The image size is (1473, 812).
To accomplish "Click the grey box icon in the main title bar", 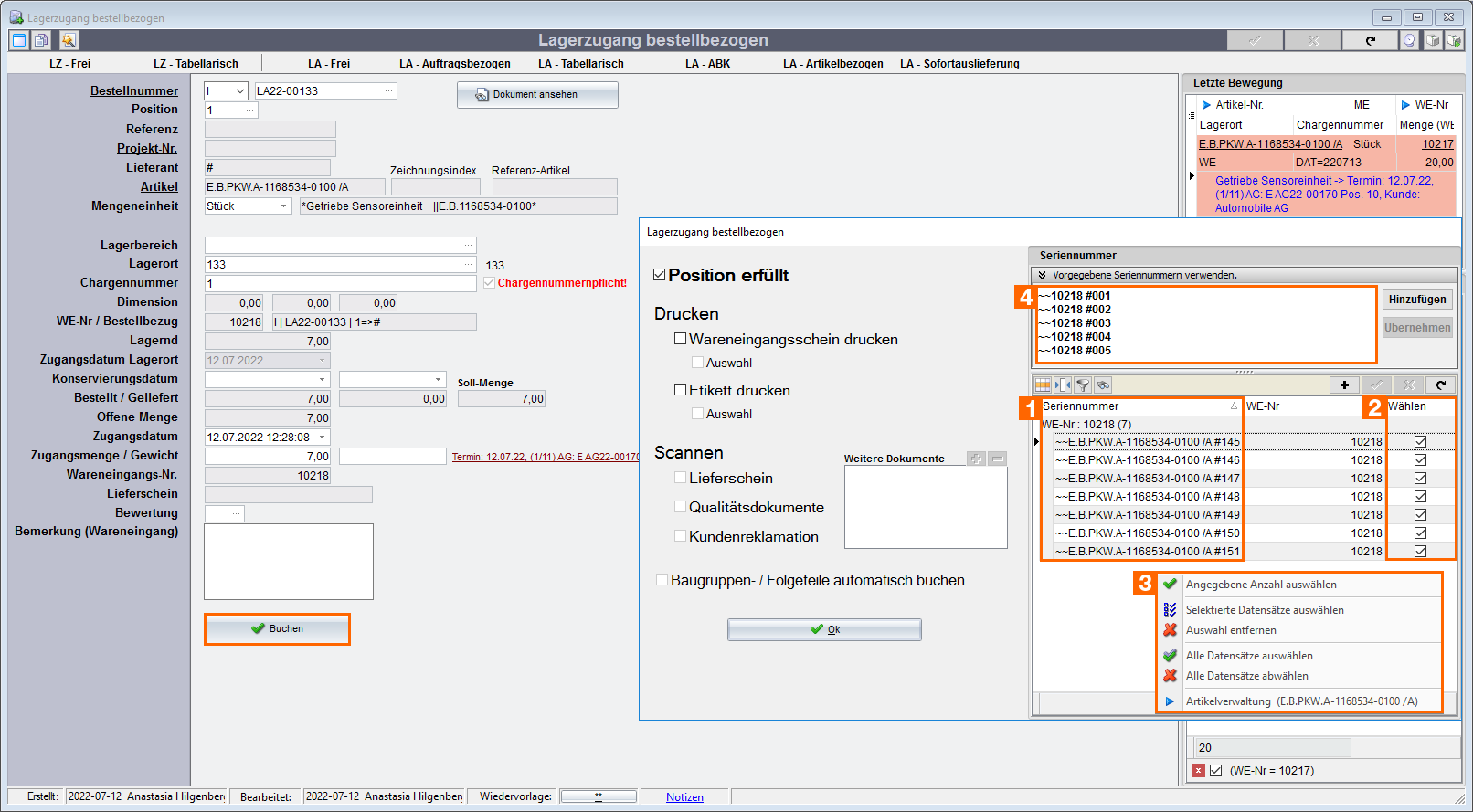I will pyautogui.click(x=1432, y=40).
